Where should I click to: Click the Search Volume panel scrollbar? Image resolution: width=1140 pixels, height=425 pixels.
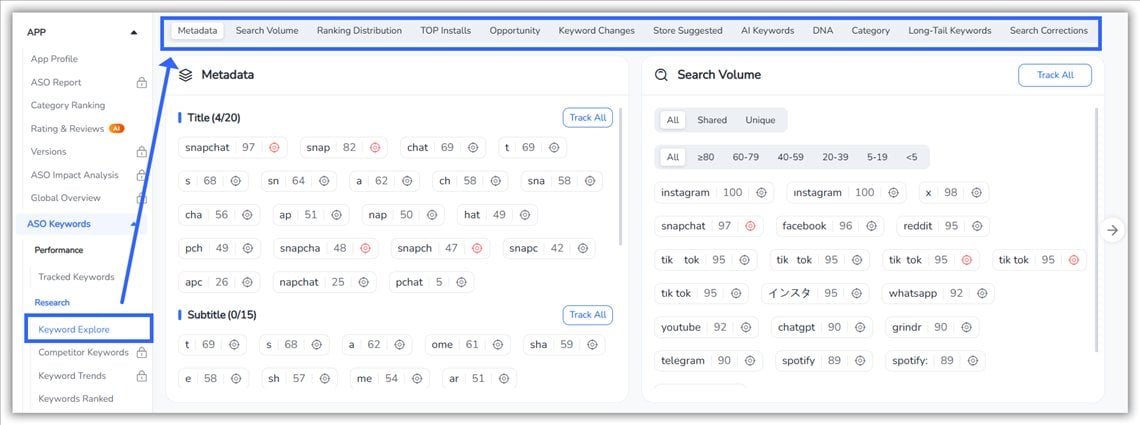click(1096, 230)
